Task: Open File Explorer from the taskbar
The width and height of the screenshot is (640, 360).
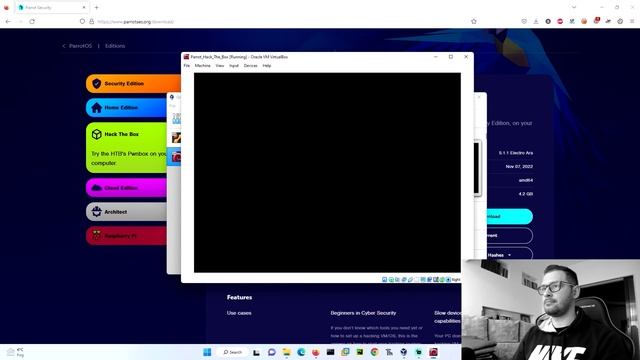Action: point(287,352)
